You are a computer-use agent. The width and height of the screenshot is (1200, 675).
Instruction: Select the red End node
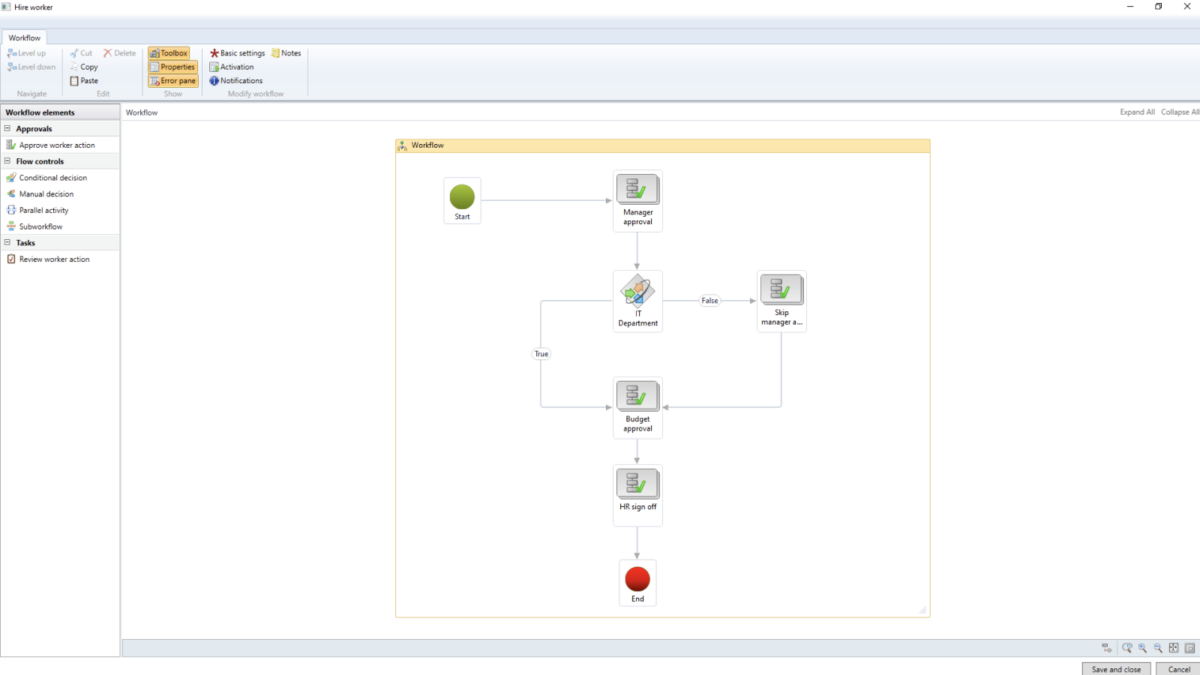pyautogui.click(x=638, y=583)
